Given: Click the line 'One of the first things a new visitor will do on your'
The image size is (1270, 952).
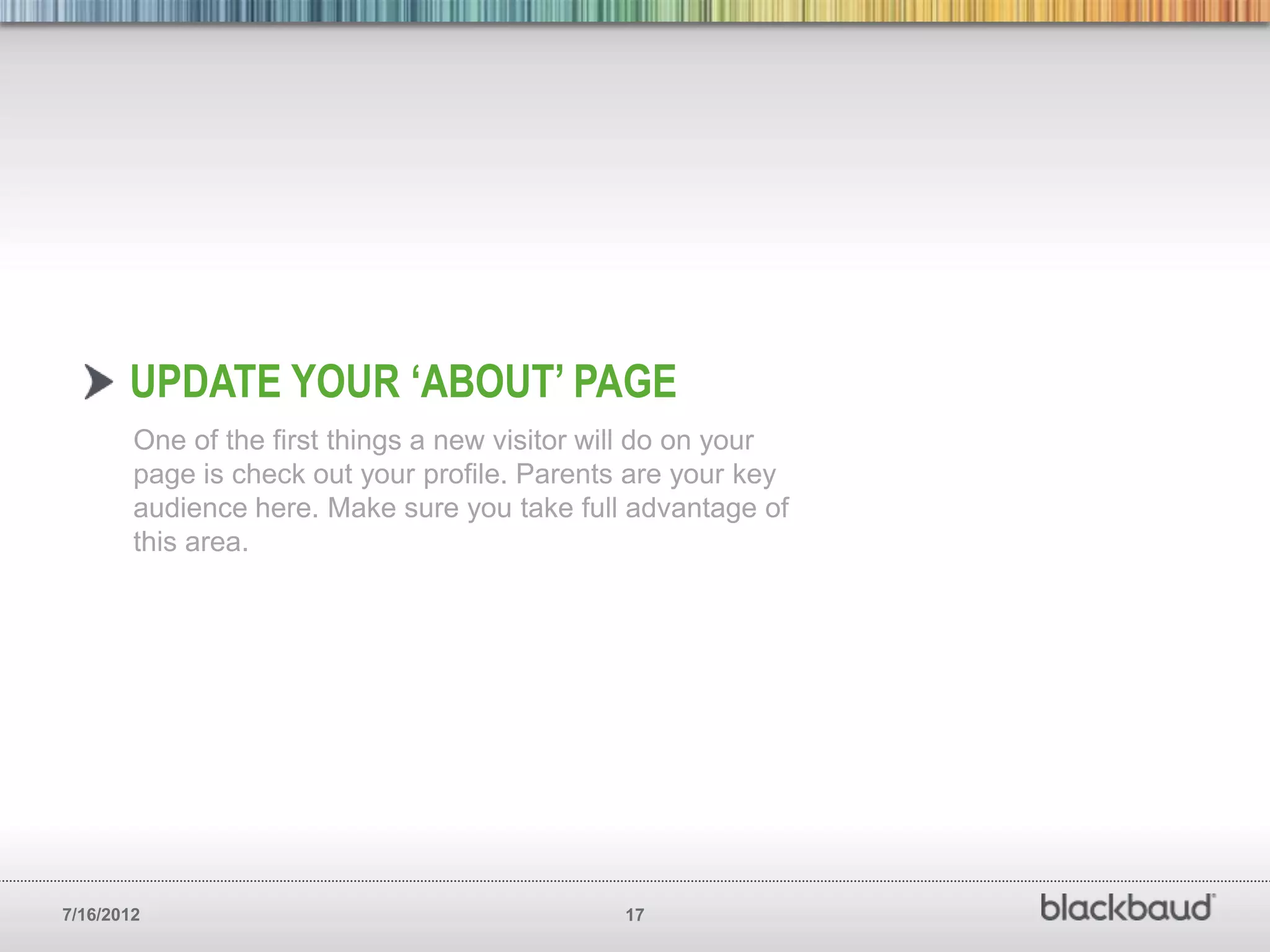Looking at the screenshot, I should click(443, 441).
